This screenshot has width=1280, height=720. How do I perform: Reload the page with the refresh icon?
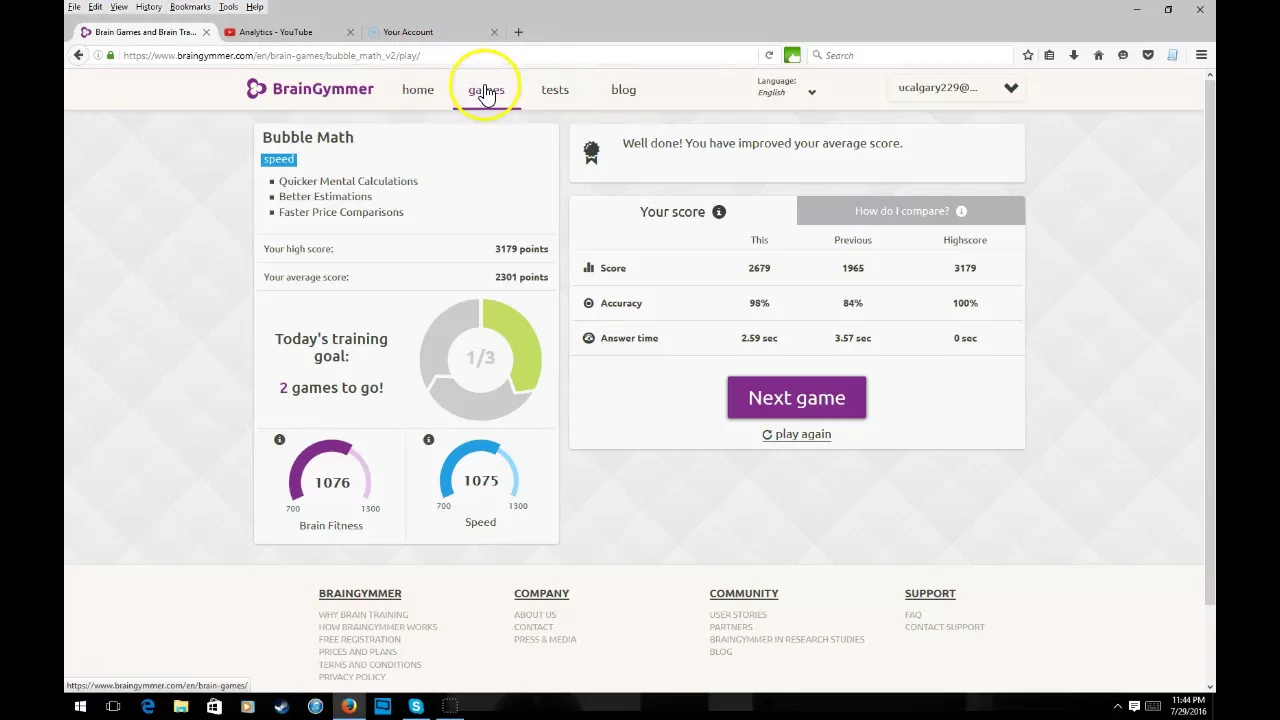pyautogui.click(x=768, y=55)
